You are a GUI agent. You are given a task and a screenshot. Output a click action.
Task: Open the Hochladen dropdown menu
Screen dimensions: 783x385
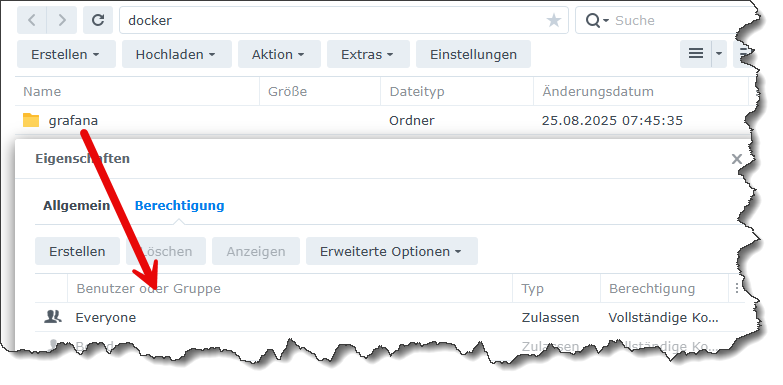(177, 54)
